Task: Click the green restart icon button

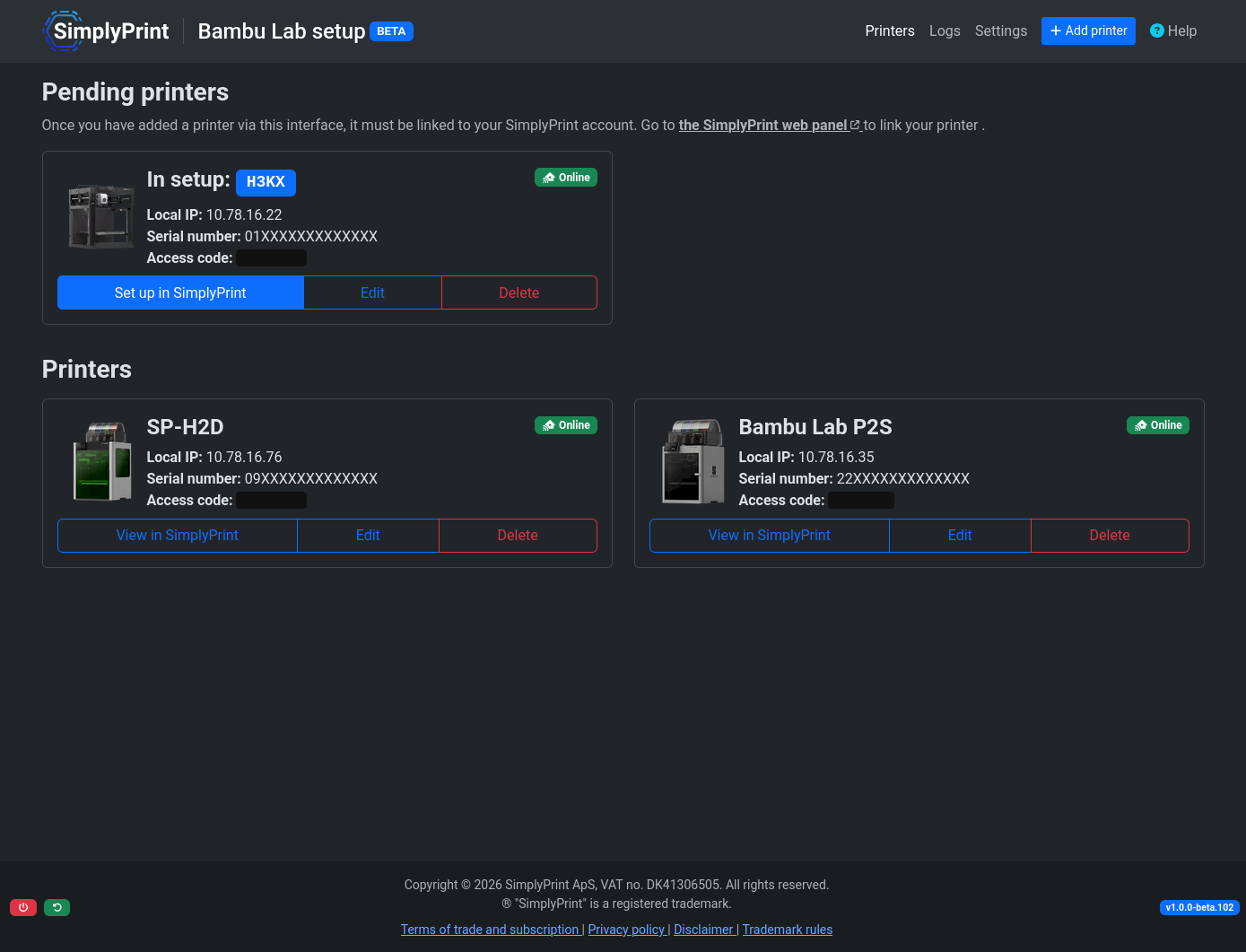Action: [57, 907]
